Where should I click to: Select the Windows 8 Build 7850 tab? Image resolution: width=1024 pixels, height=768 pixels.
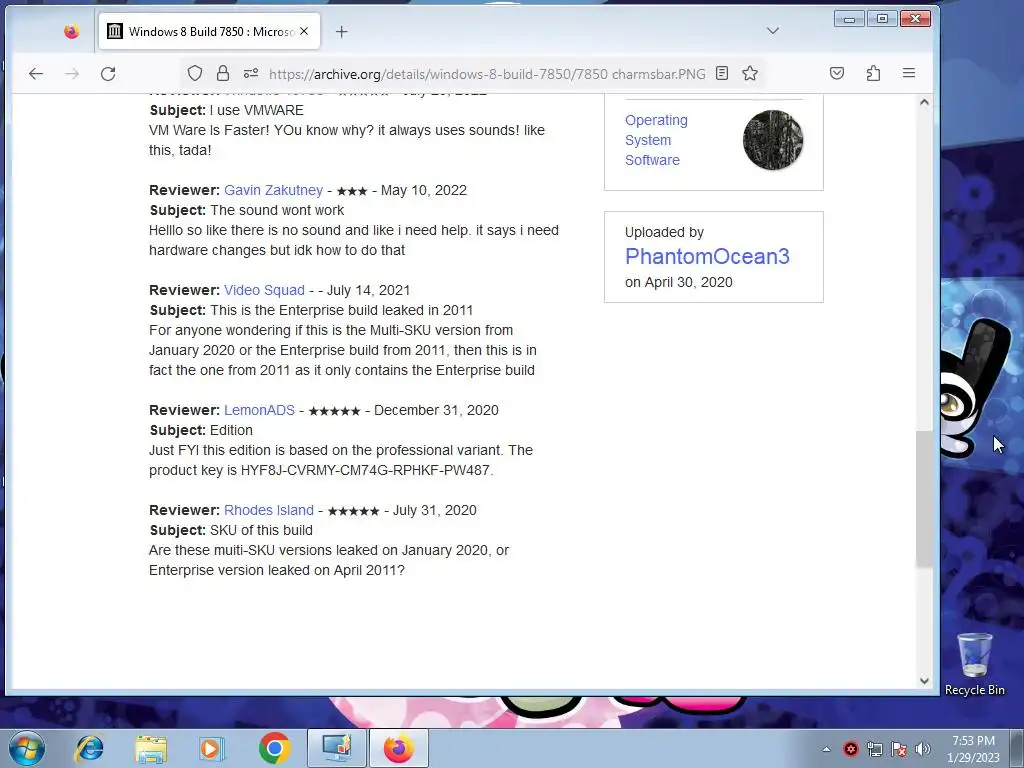click(209, 31)
